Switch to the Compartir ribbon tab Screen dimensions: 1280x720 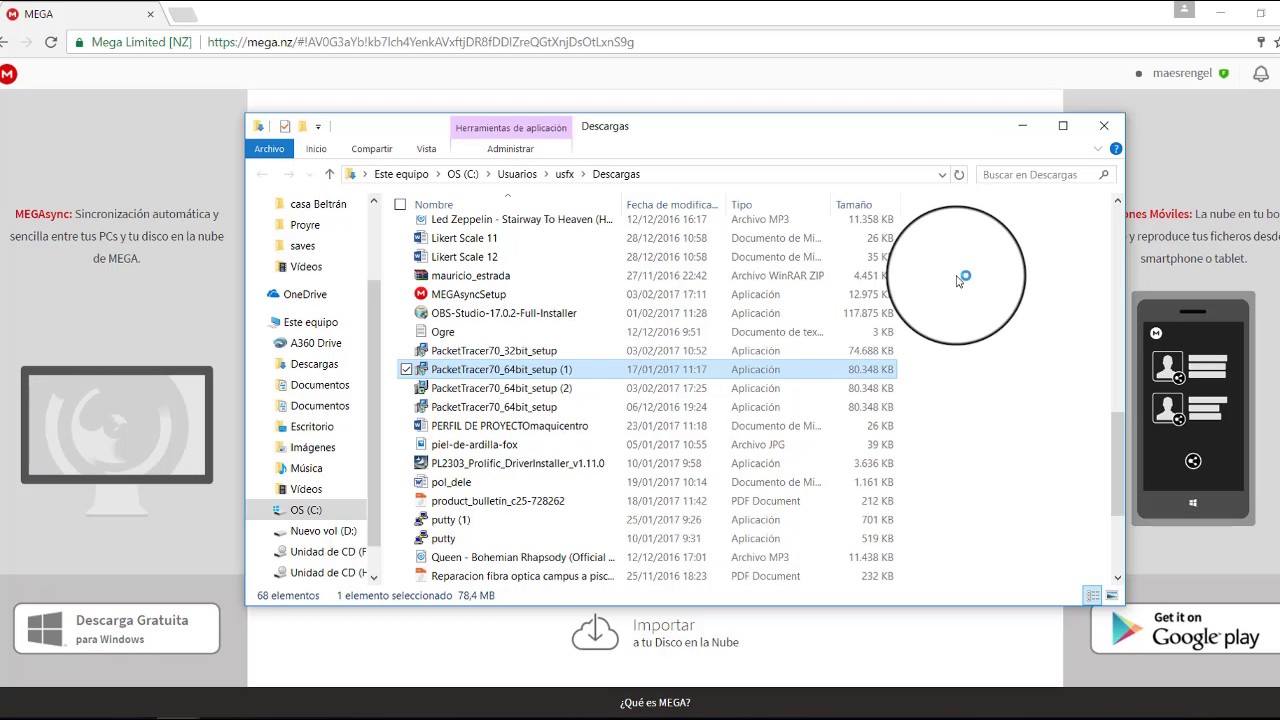point(372,149)
